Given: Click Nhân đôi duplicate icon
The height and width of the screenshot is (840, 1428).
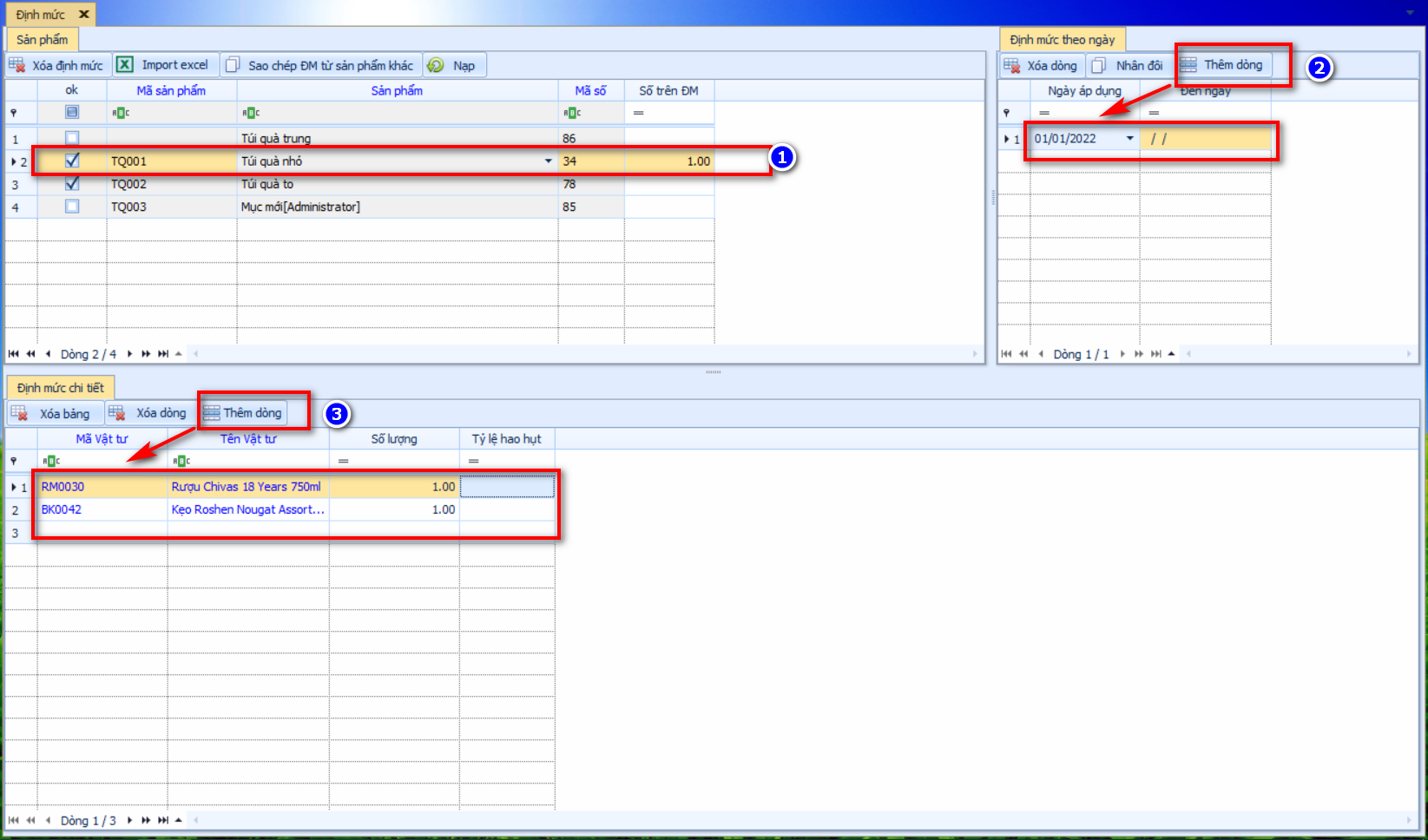Looking at the screenshot, I should pos(1099,65).
